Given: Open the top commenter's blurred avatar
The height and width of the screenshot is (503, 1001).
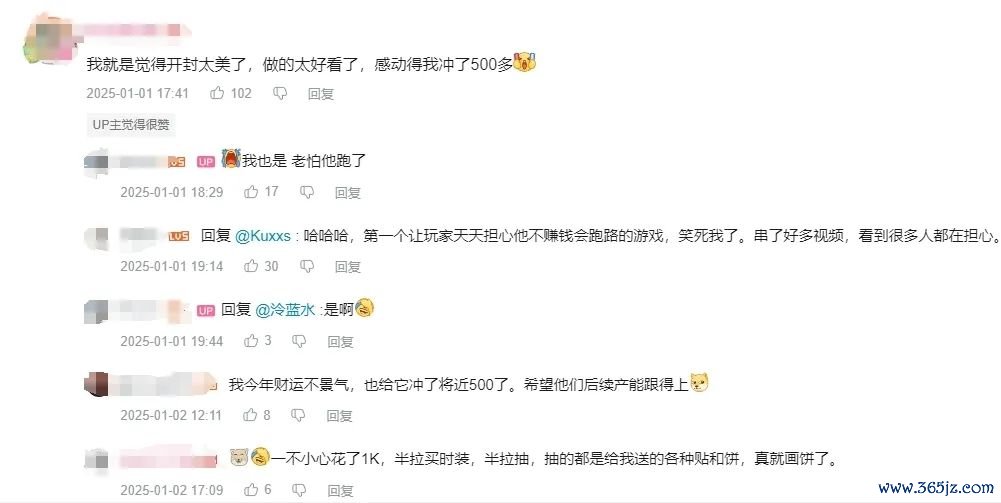Looking at the screenshot, I should pyautogui.click(x=48, y=40).
